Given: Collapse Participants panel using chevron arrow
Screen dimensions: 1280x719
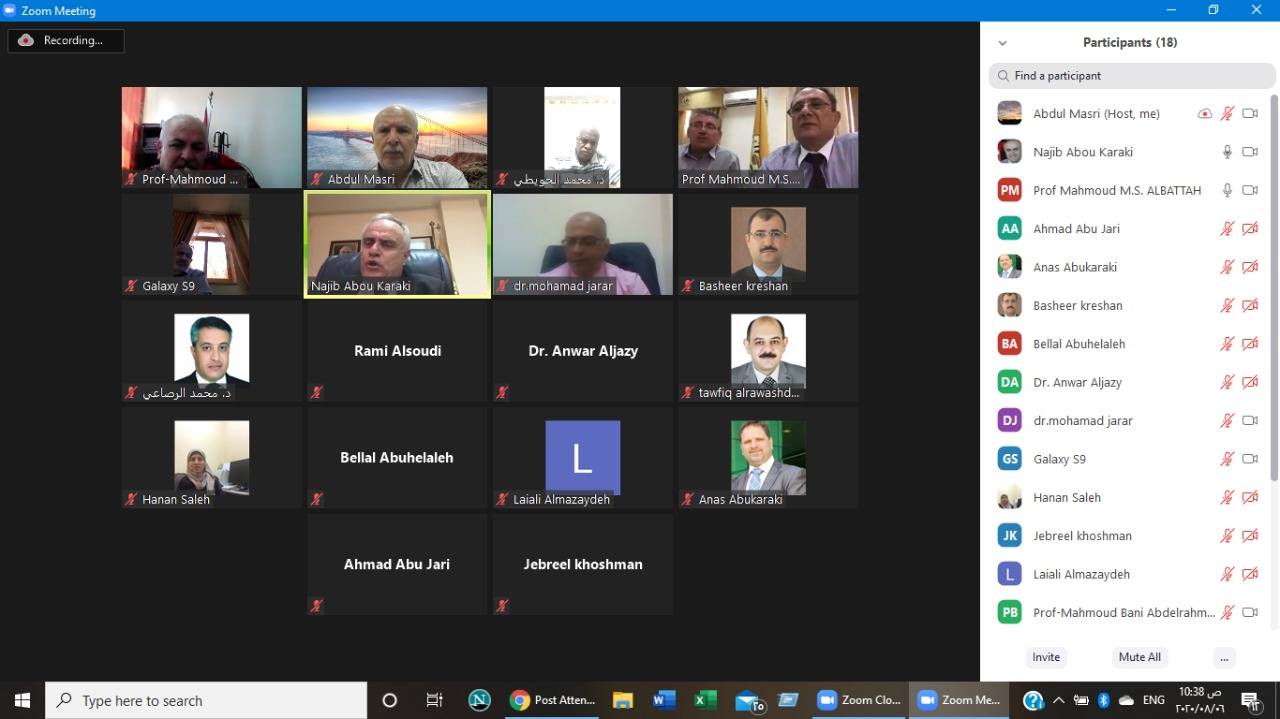Looking at the screenshot, I should 1002,43.
